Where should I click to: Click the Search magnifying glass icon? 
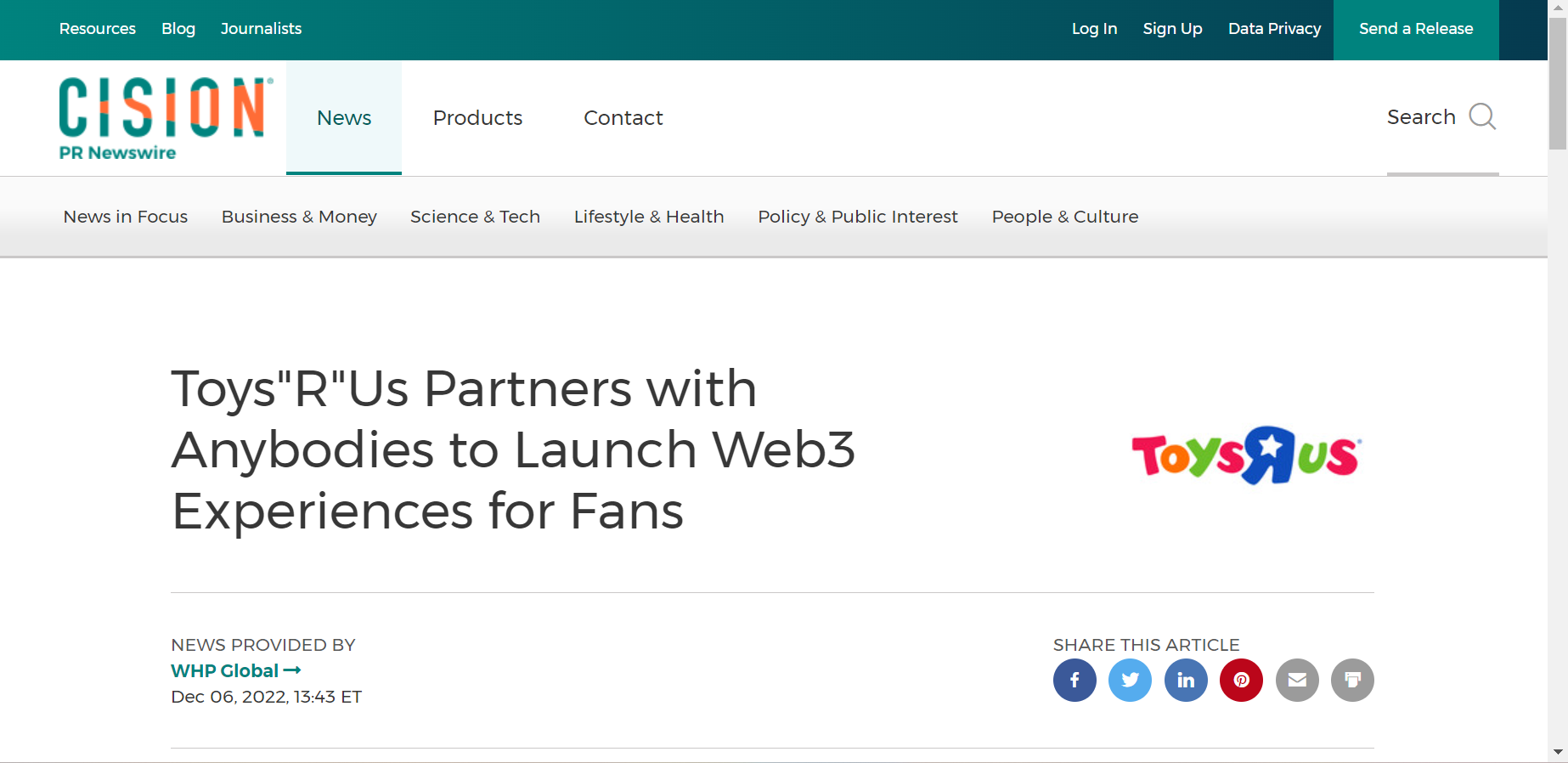[x=1482, y=116]
